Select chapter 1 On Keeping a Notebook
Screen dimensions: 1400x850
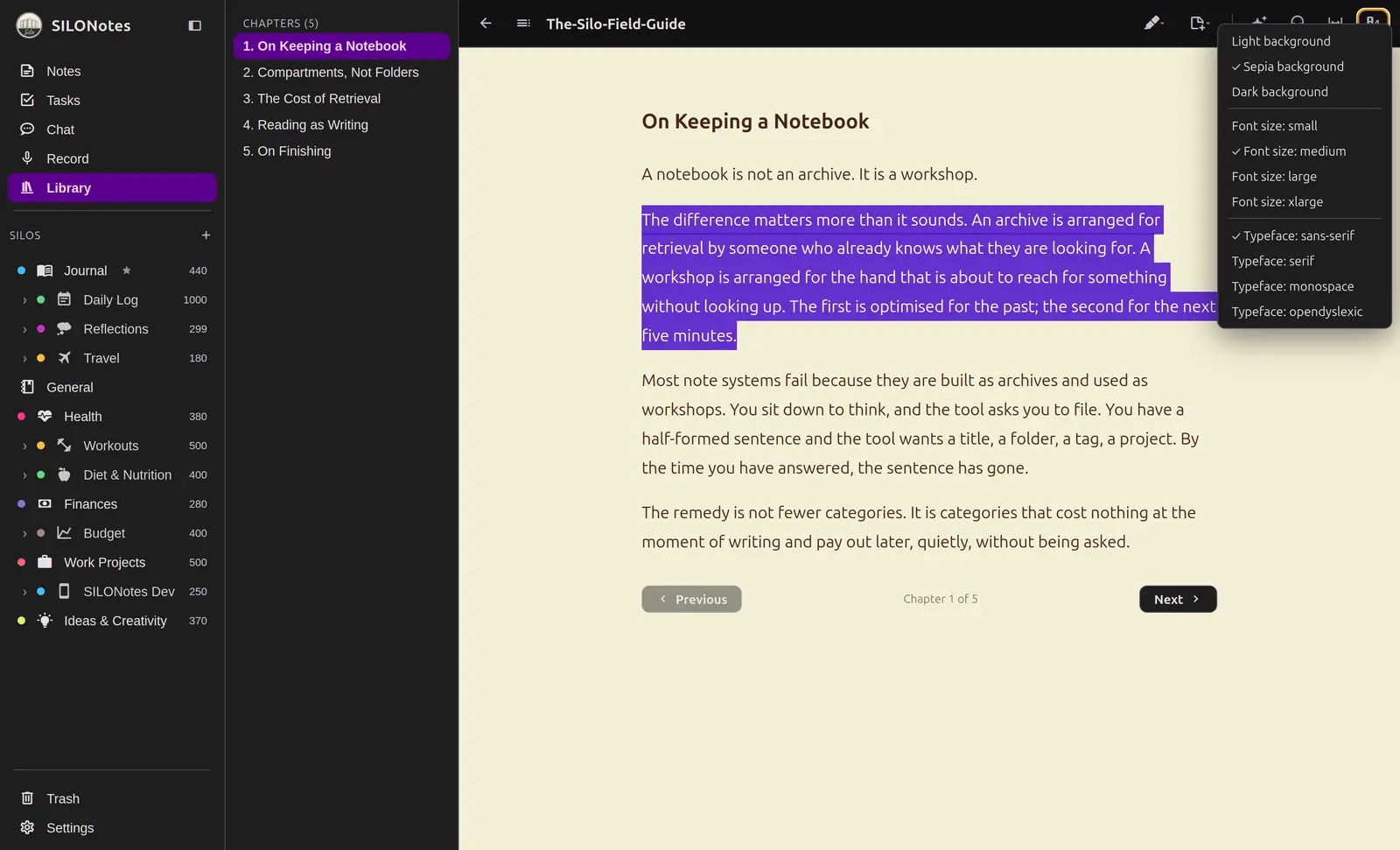pyautogui.click(x=341, y=46)
